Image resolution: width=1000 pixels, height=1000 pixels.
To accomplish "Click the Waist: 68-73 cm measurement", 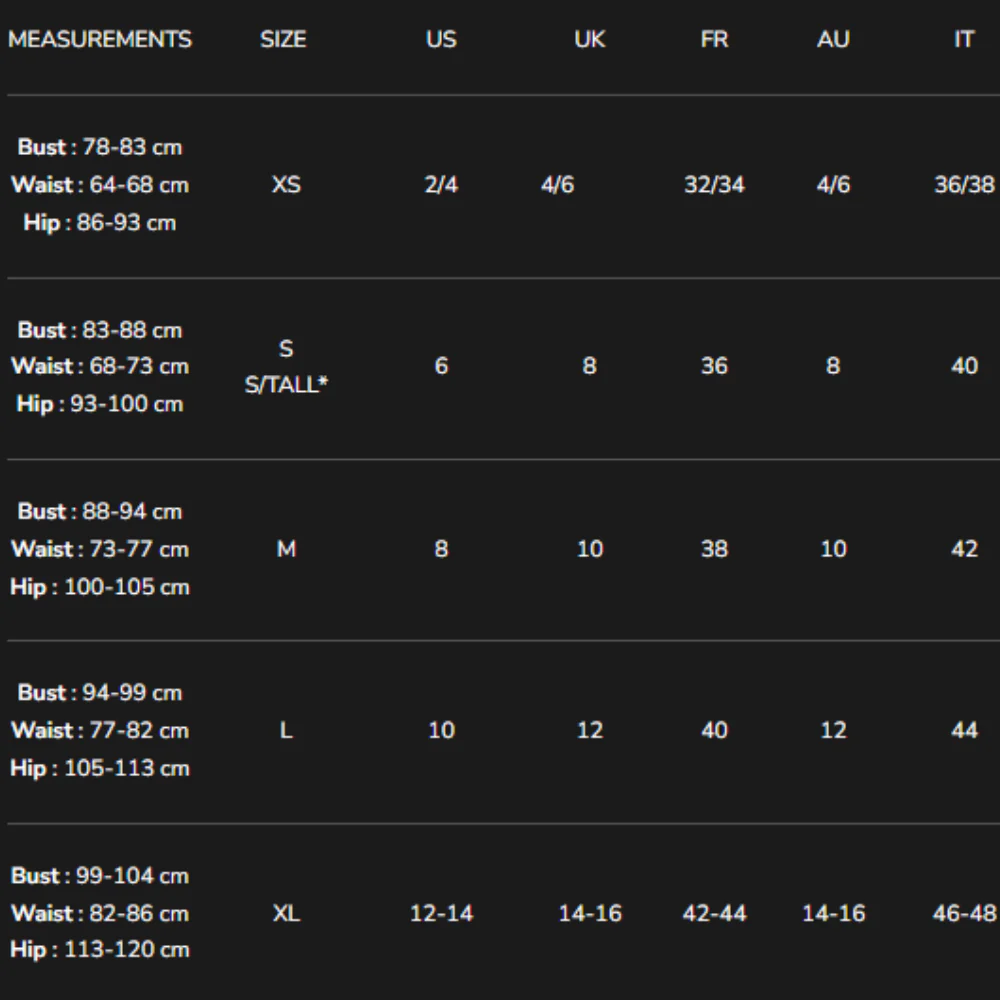I will click(100, 366).
